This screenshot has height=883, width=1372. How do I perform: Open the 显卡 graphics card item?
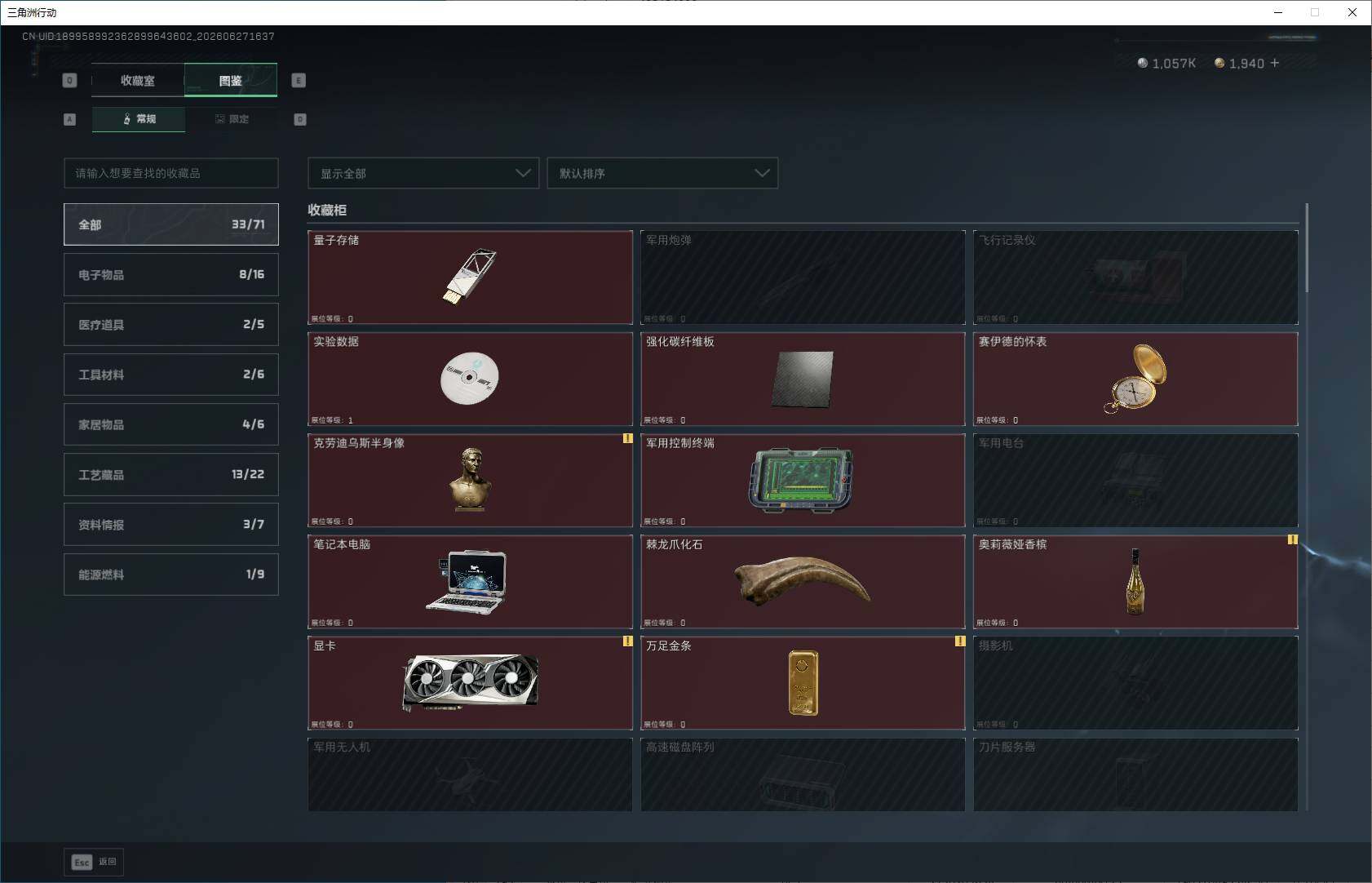tap(470, 683)
